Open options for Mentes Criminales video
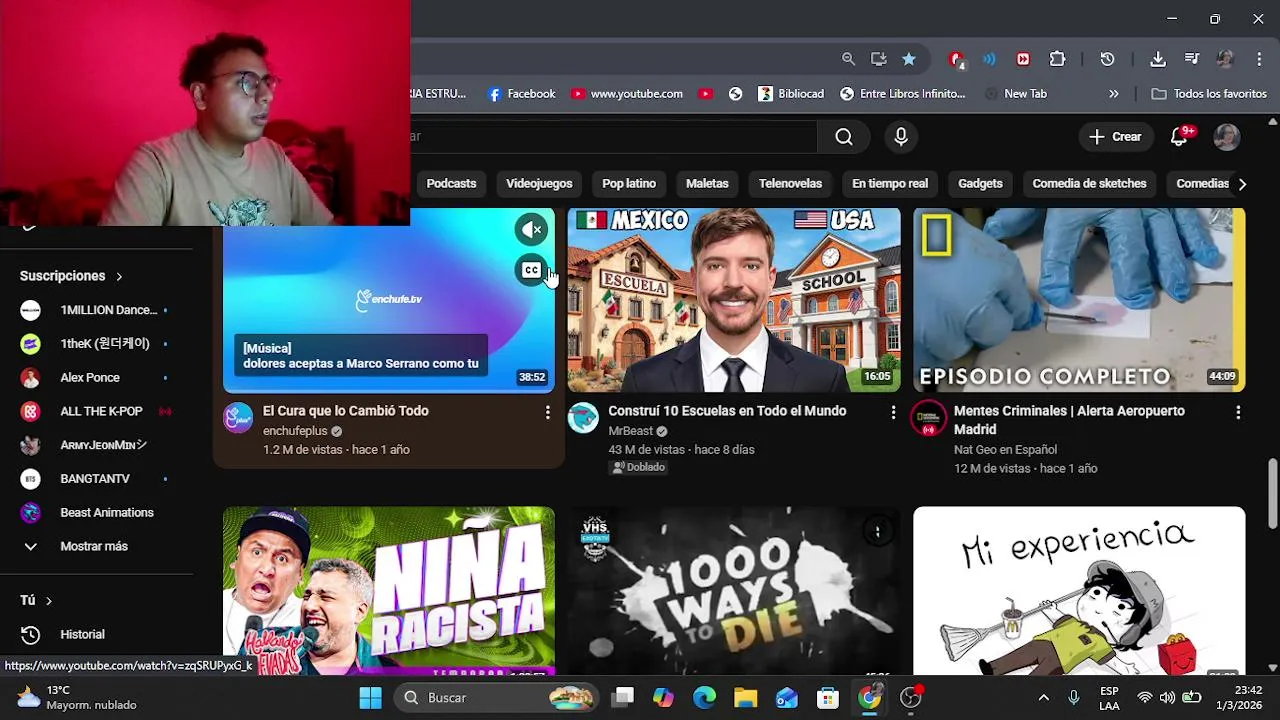Viewport: 1280px width, 720px height. point(1238,412)
